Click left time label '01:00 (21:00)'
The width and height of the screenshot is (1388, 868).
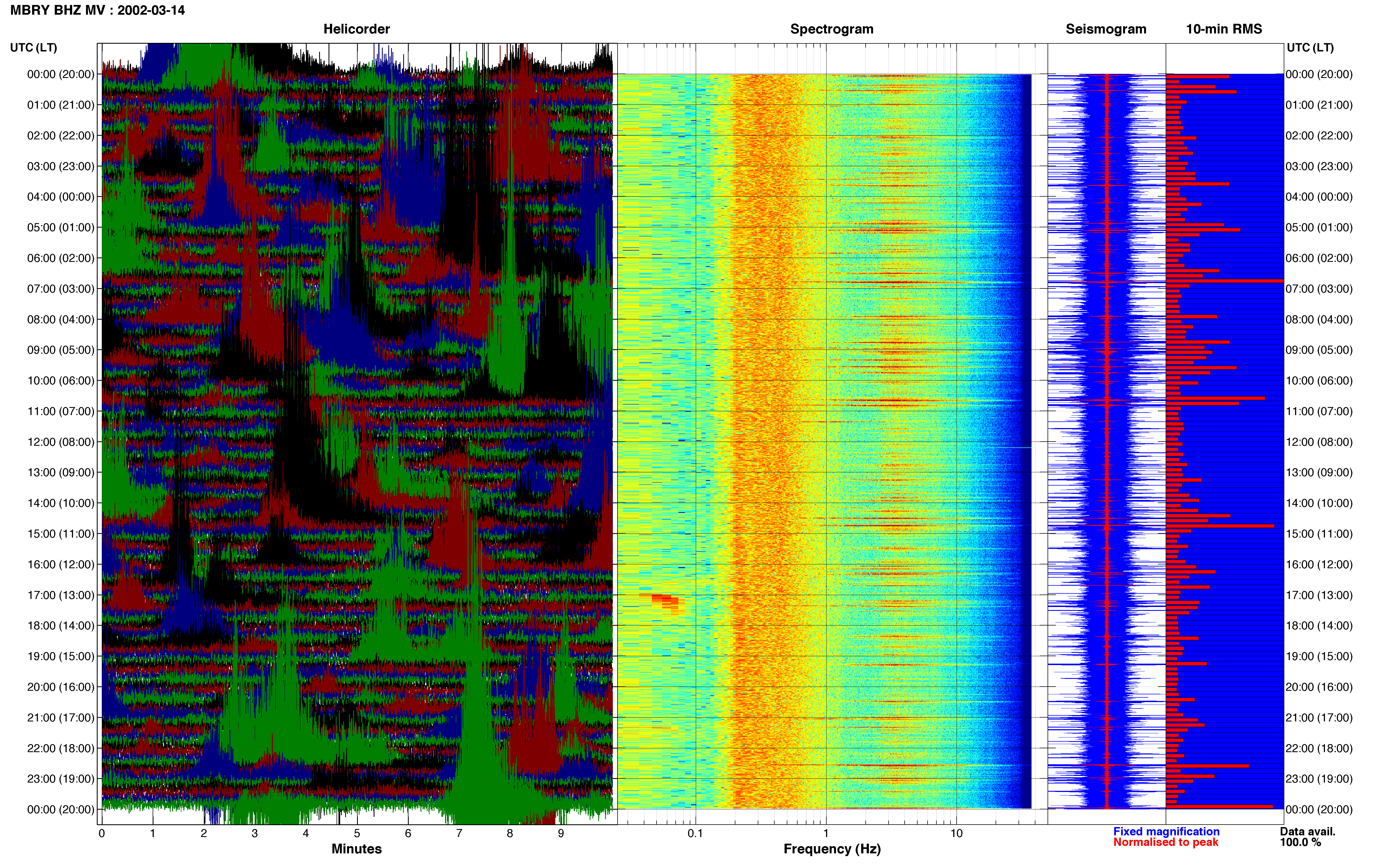point(61,105)
